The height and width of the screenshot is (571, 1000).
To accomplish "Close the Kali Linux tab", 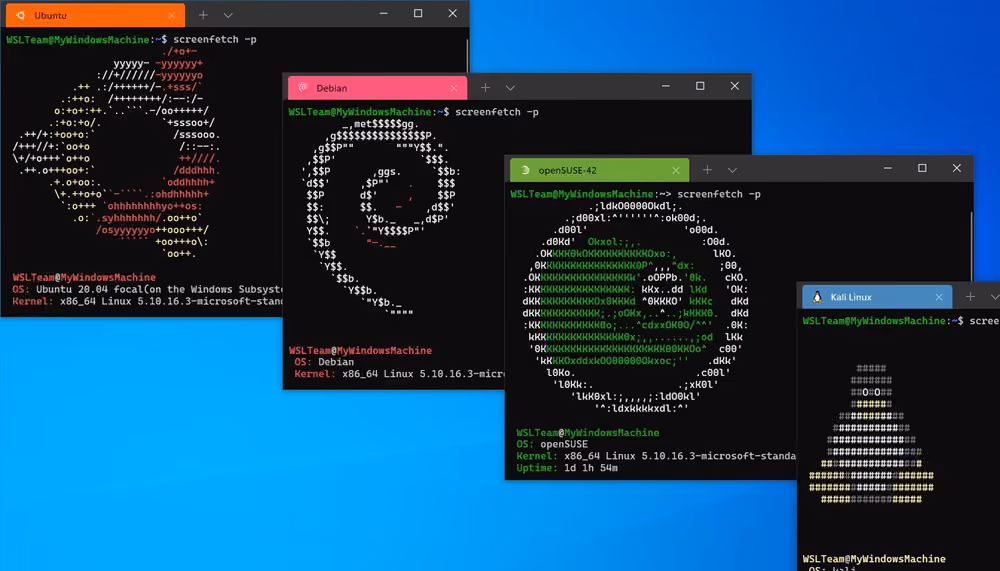I will (x=939, y=297).
